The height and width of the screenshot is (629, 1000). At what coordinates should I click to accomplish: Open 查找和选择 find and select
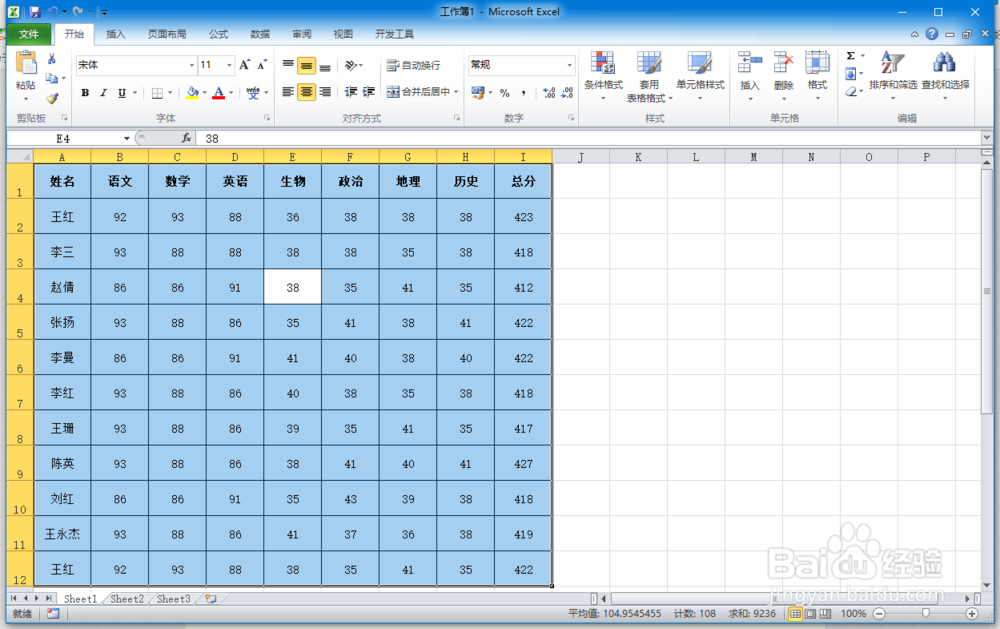tap(945, 77)
